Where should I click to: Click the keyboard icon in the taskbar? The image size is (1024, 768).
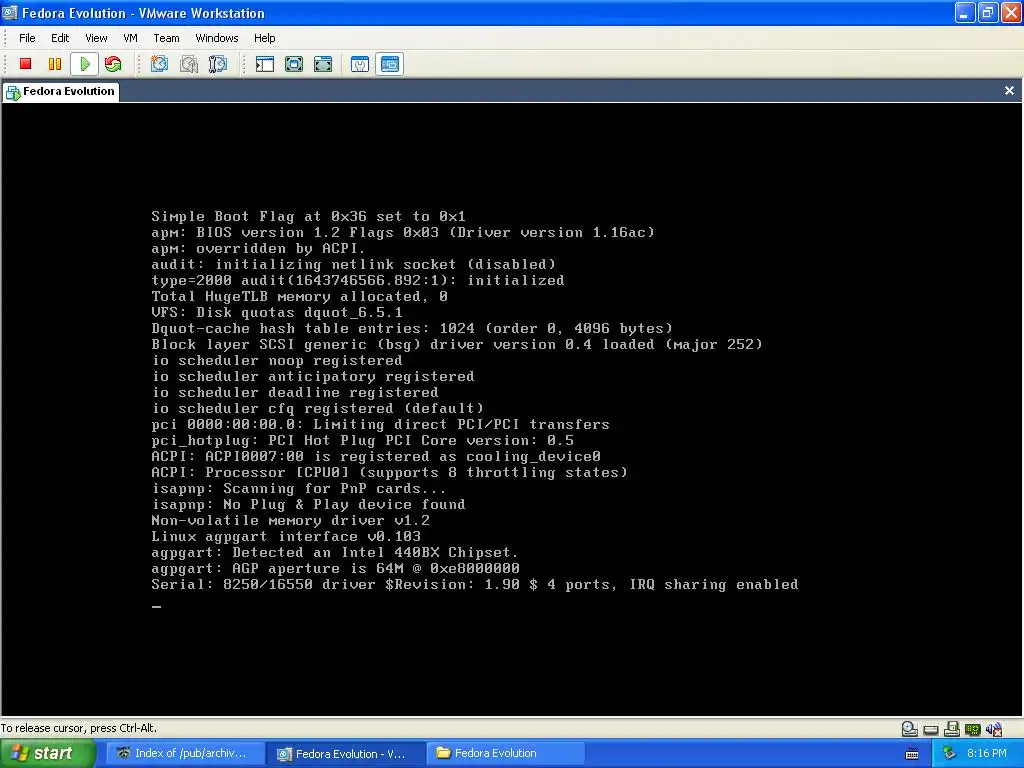912,754
